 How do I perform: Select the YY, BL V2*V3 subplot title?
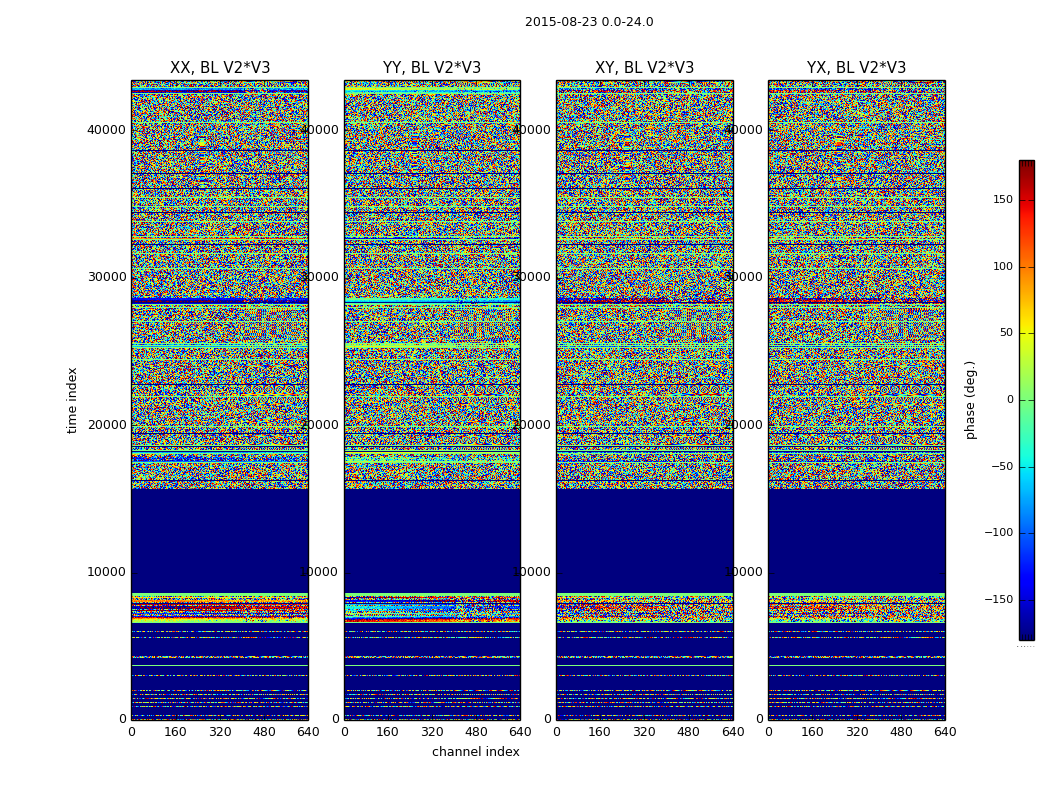432,68
